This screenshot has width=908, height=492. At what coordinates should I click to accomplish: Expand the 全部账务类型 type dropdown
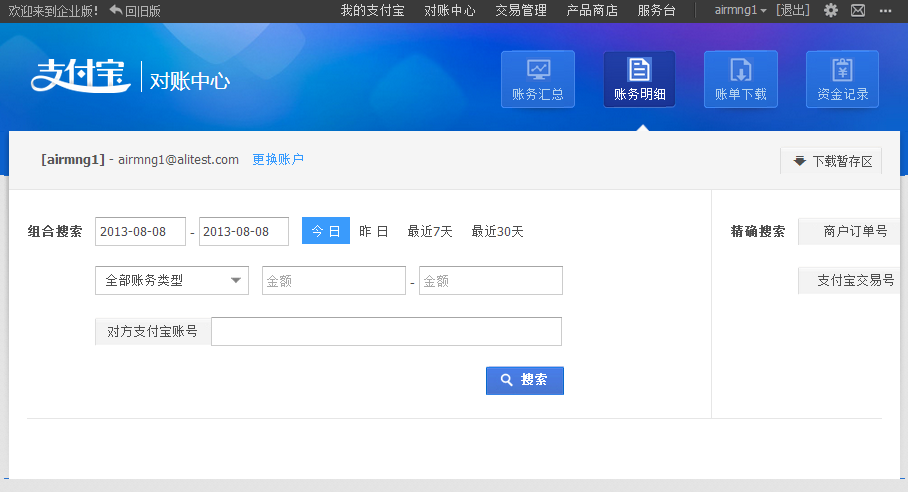pos(172,281)
